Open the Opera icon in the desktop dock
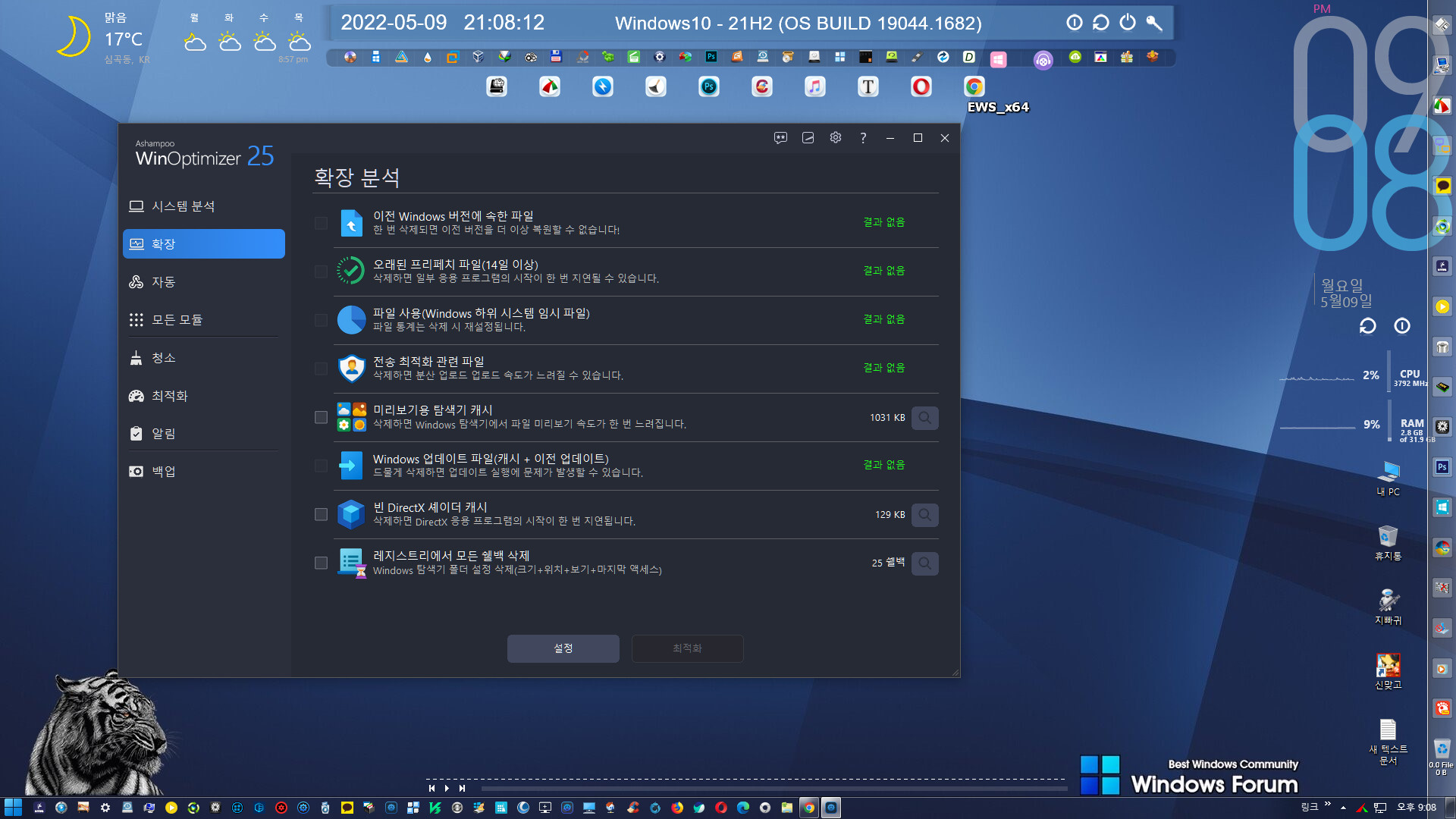The width and height of the screenshot is (1456, 819). click(921, 87)
